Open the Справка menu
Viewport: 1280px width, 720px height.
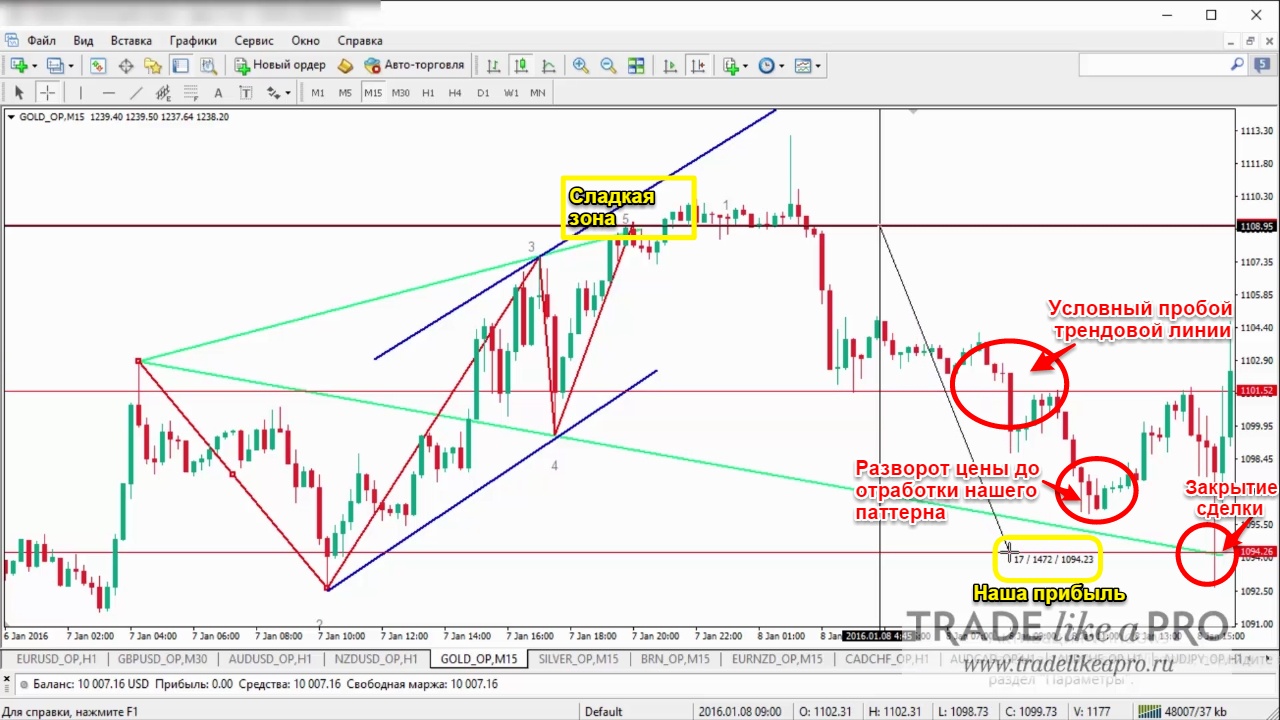[x=360, y=41]
